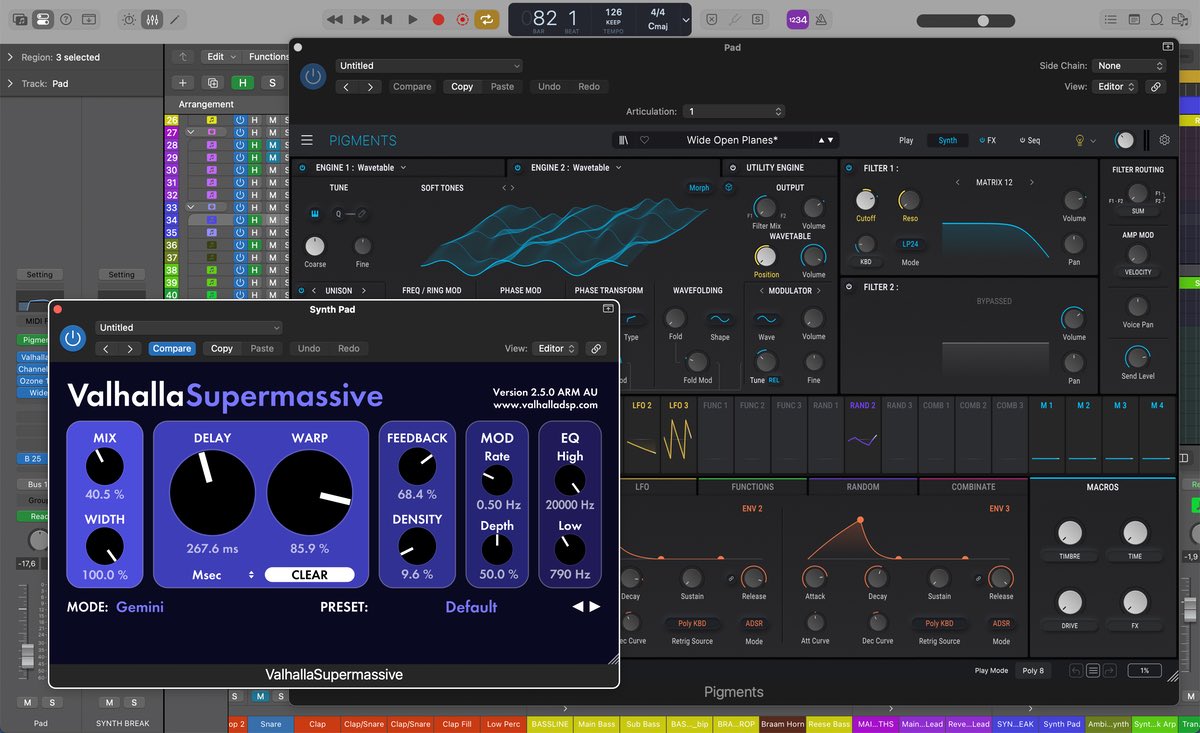The height and width of the screenshot is (733, 1200).
Task: Click the duplicate track icon
Action: [212, 83]
